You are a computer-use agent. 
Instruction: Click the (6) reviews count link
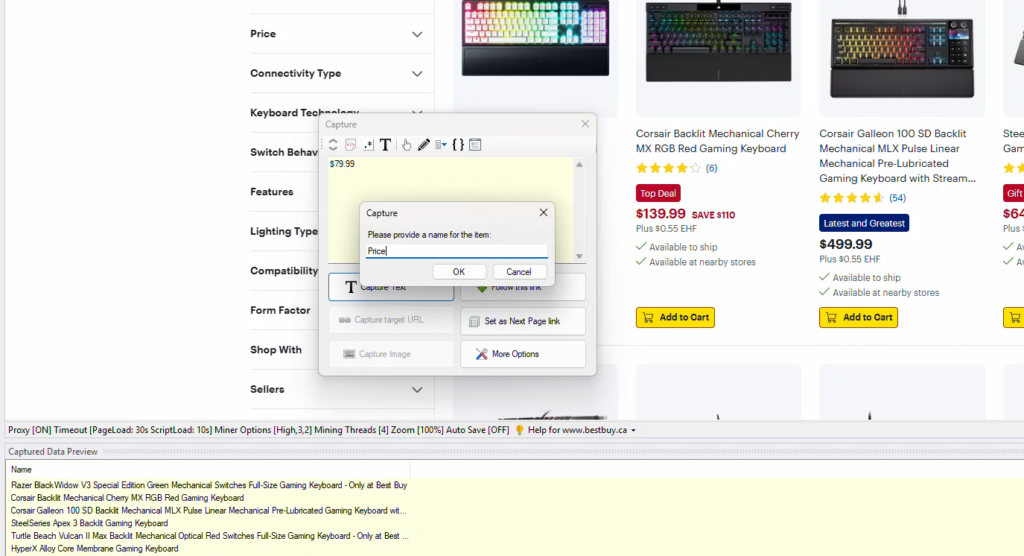(x=711, y=169)
